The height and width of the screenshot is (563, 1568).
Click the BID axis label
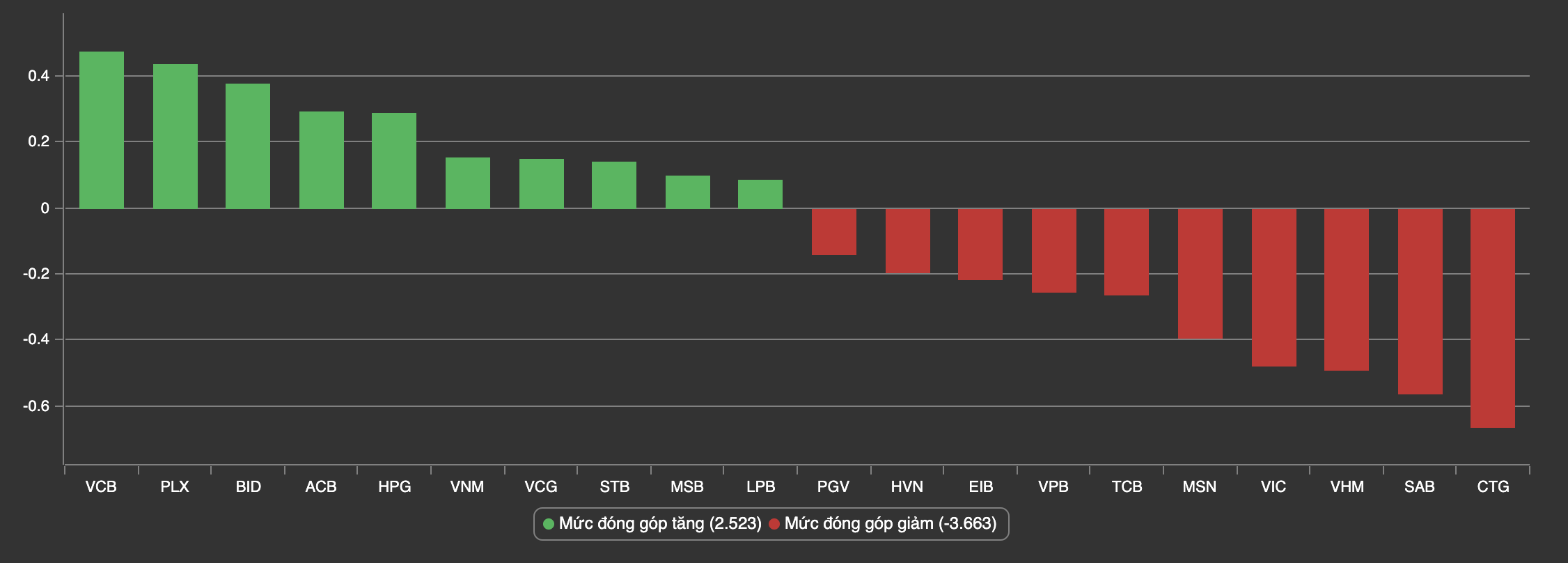(249, 487)
